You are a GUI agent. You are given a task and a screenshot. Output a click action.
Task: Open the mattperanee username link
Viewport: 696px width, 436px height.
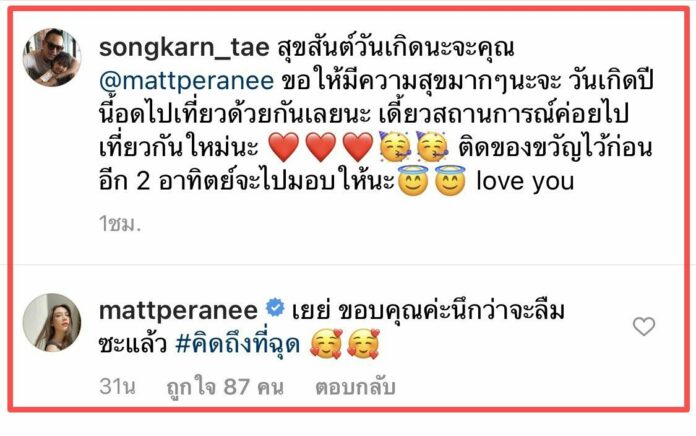178,310
